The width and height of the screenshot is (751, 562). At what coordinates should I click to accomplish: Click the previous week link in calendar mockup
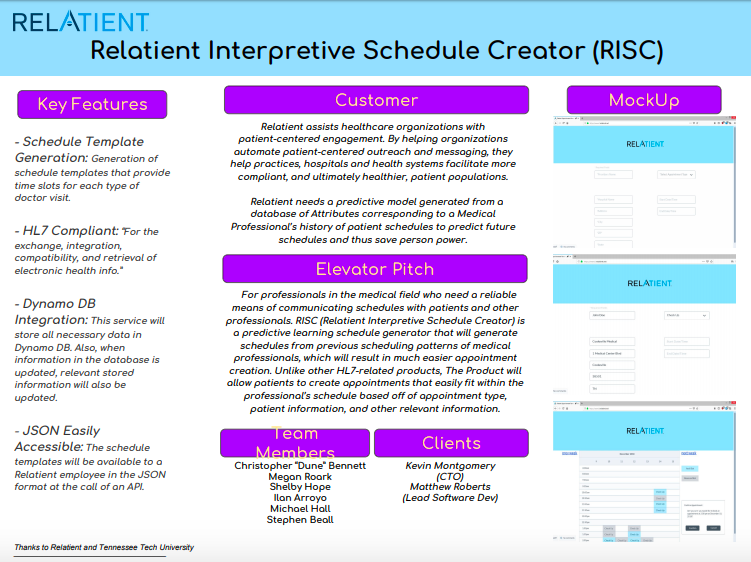[x=569, y=453]
